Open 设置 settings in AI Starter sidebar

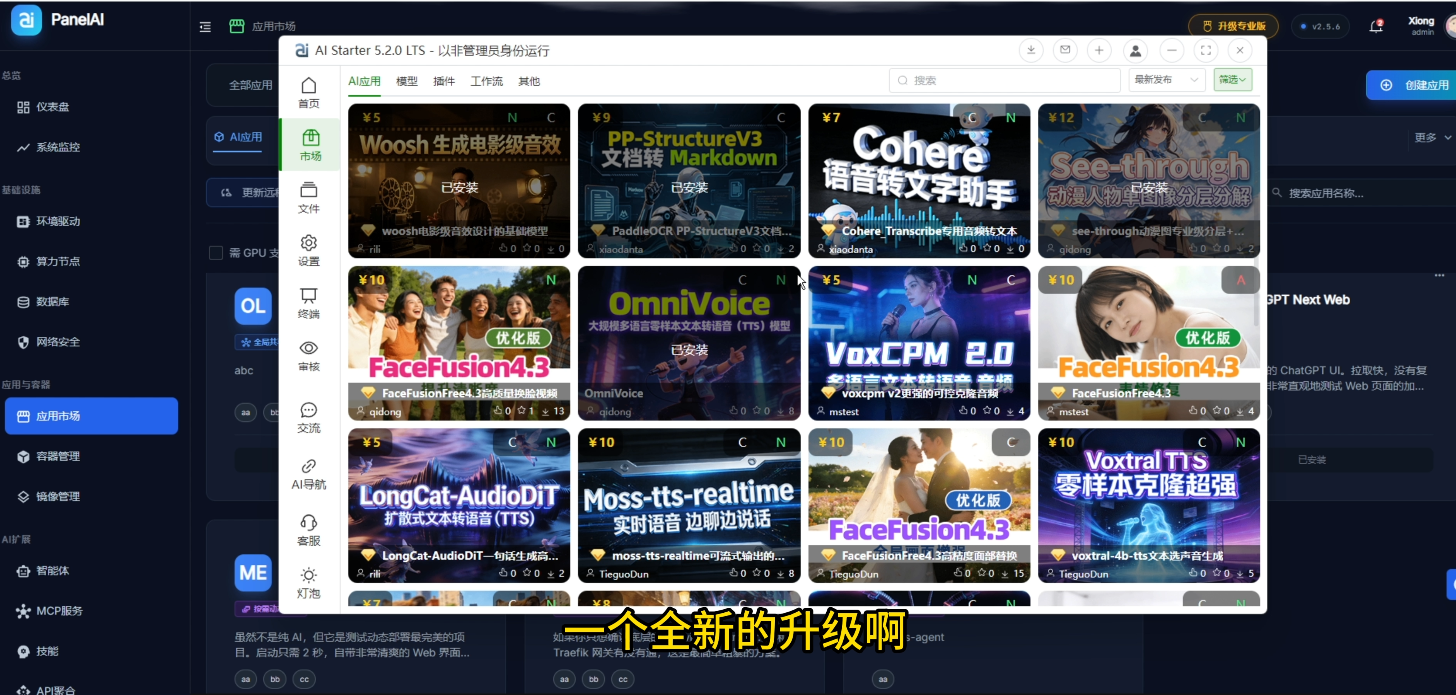[309, 251]
